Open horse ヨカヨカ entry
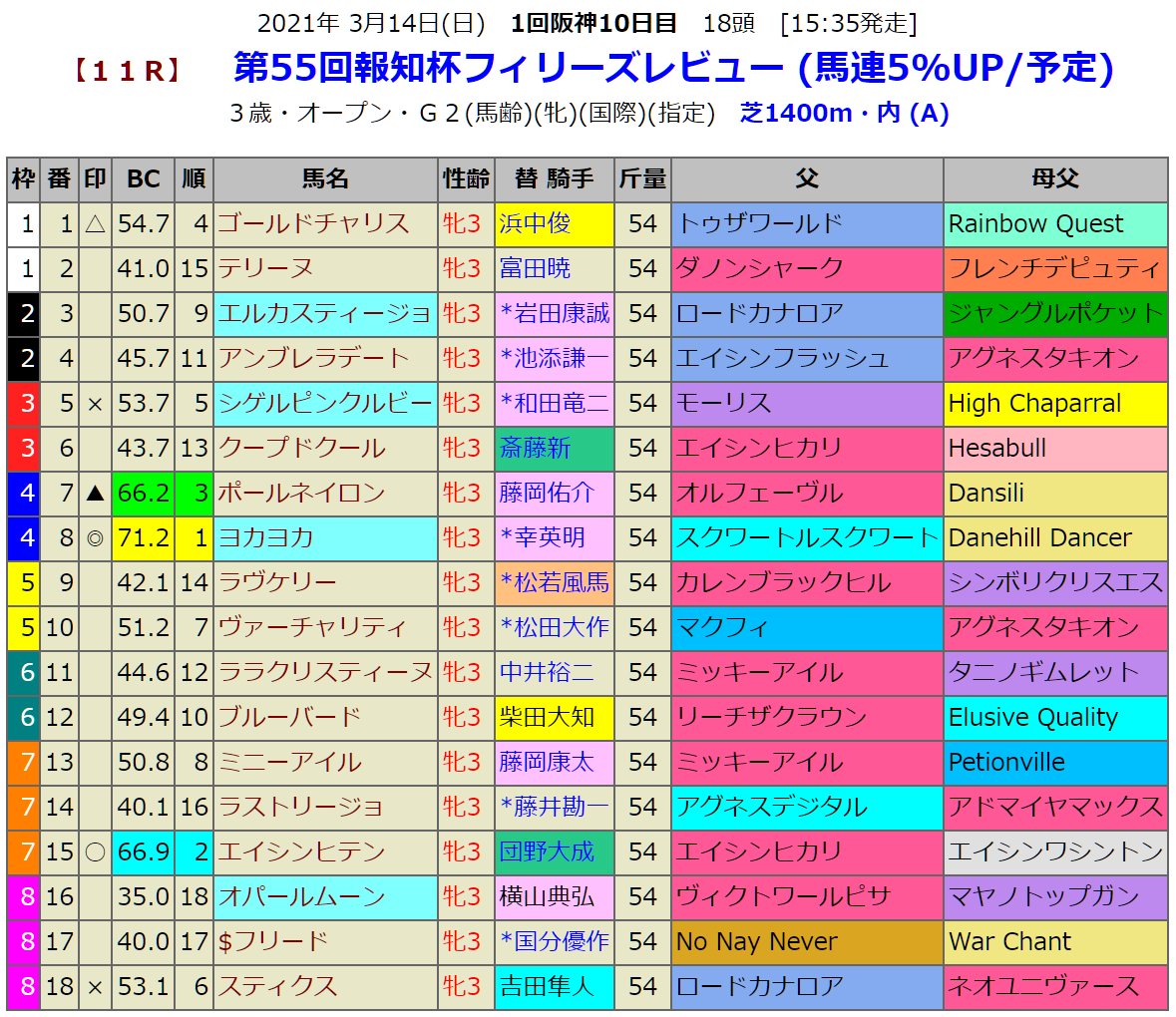The image size is (1176, 1017). (266, 538)
